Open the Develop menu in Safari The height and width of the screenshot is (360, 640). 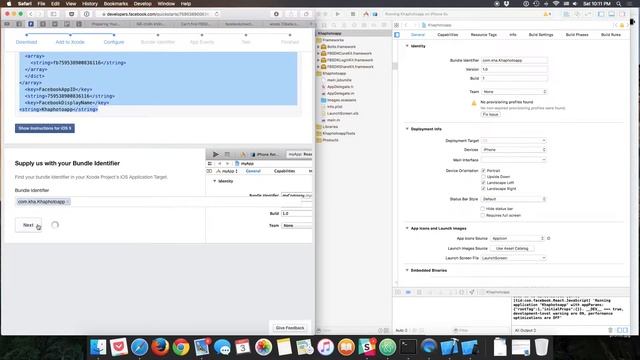coord(142,4)
